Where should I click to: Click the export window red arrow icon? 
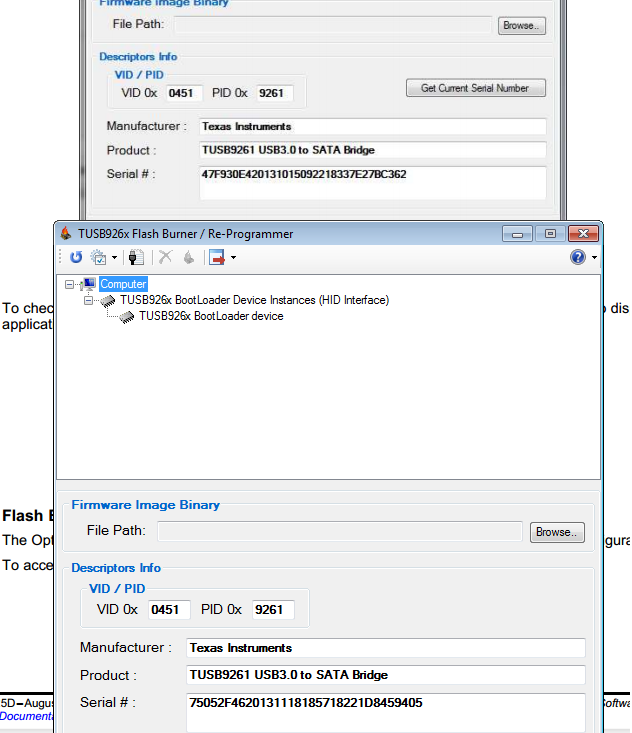point(217,257)
